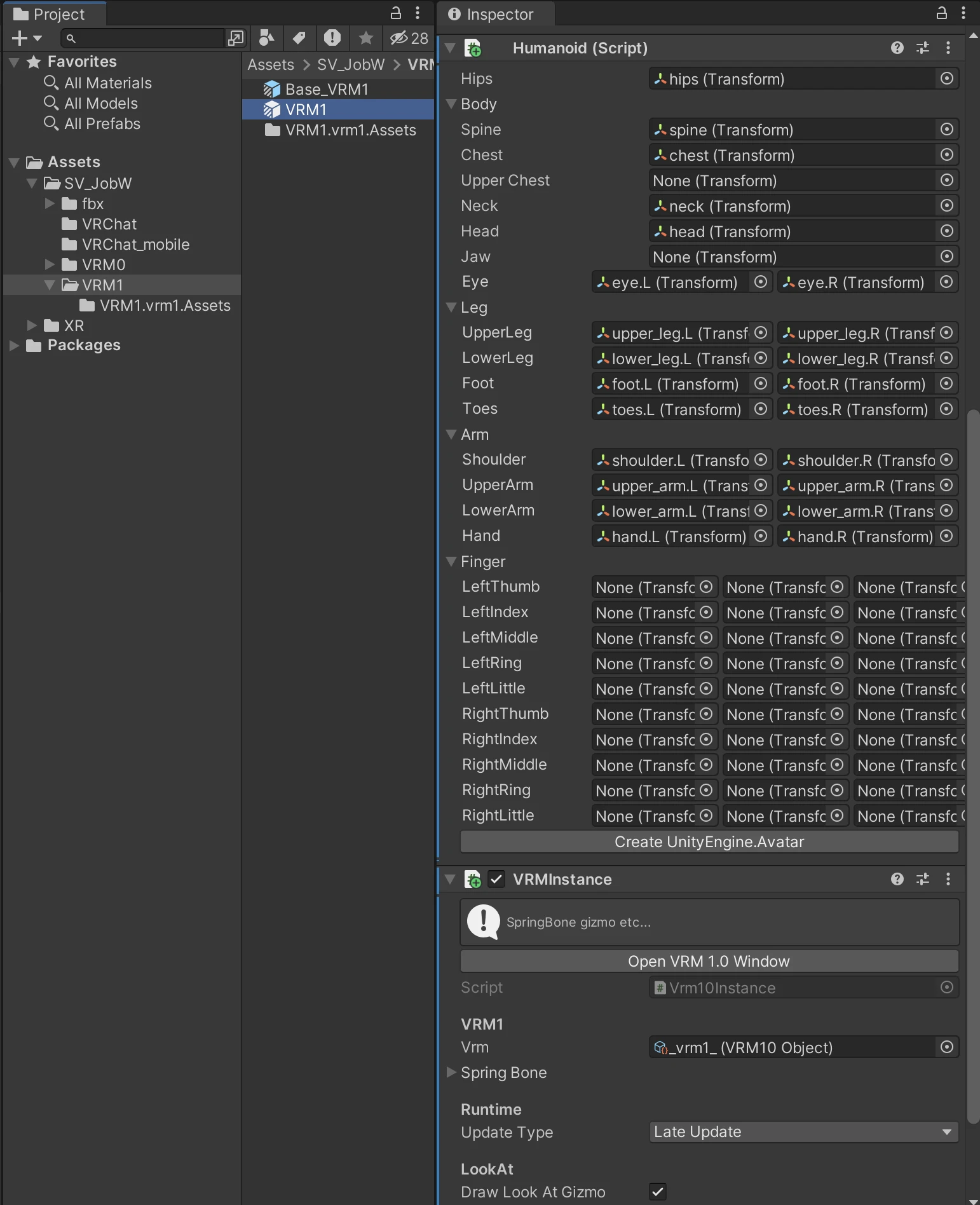This screenshot has width=980, height=1205.
Task: Select the VRM1 prefab in file list
Action: [337, 110]
